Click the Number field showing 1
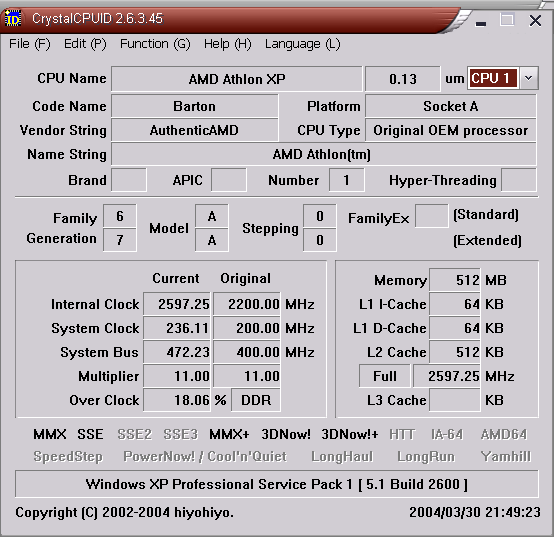 pyautogui.click(x=346, y=180)
